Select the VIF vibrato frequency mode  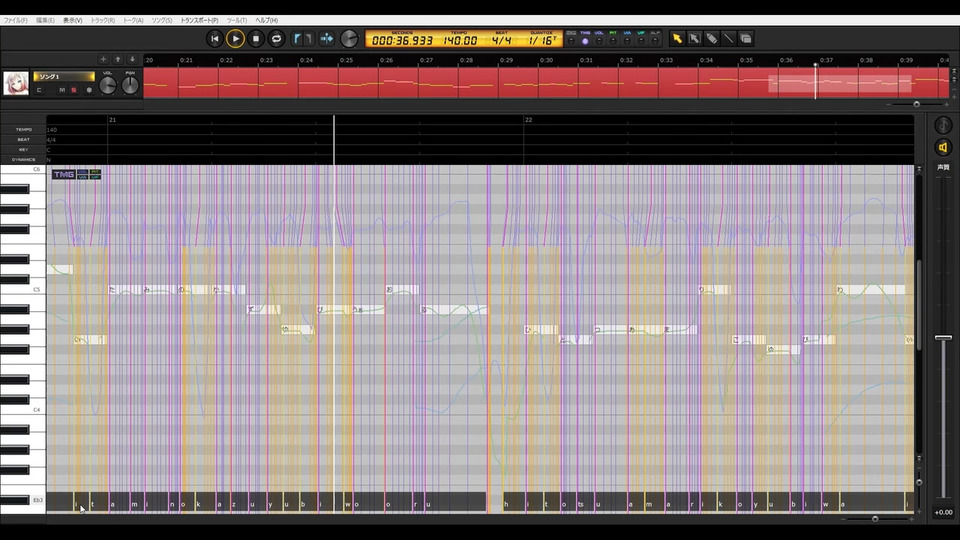[x=641, y=41]
